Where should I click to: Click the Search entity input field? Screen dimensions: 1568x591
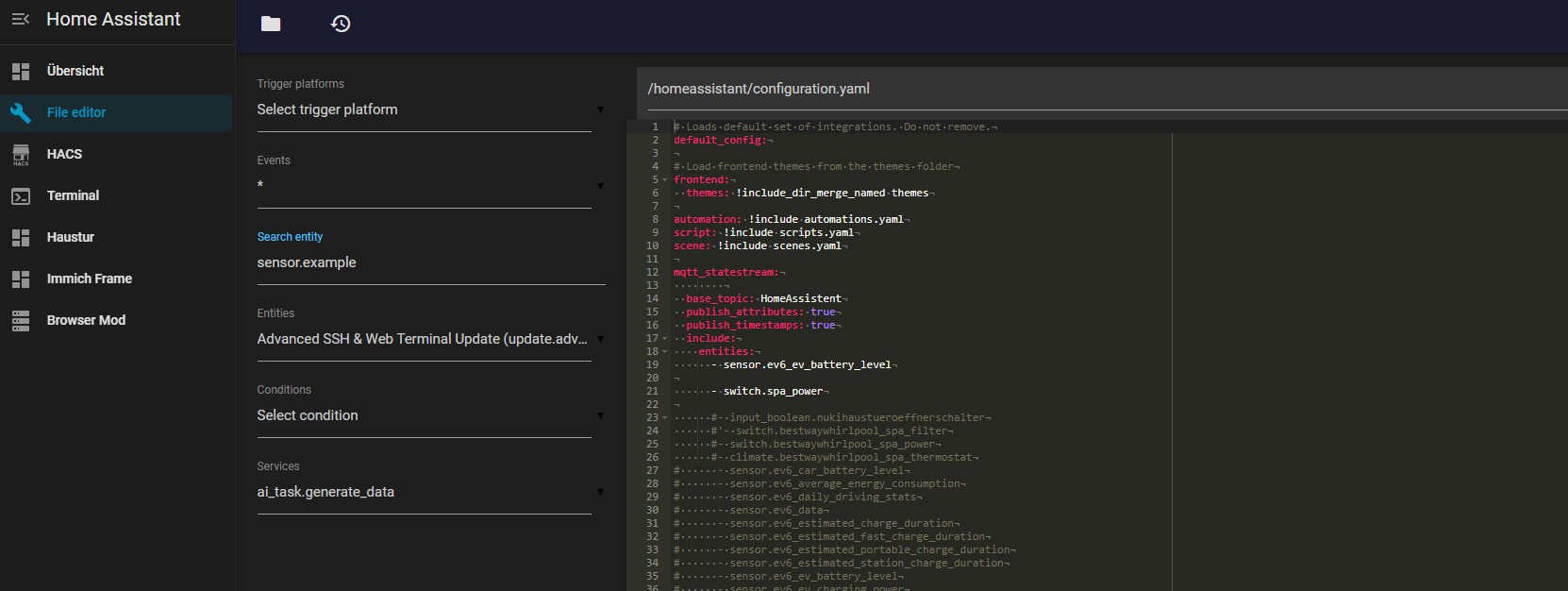coord(431,262)
